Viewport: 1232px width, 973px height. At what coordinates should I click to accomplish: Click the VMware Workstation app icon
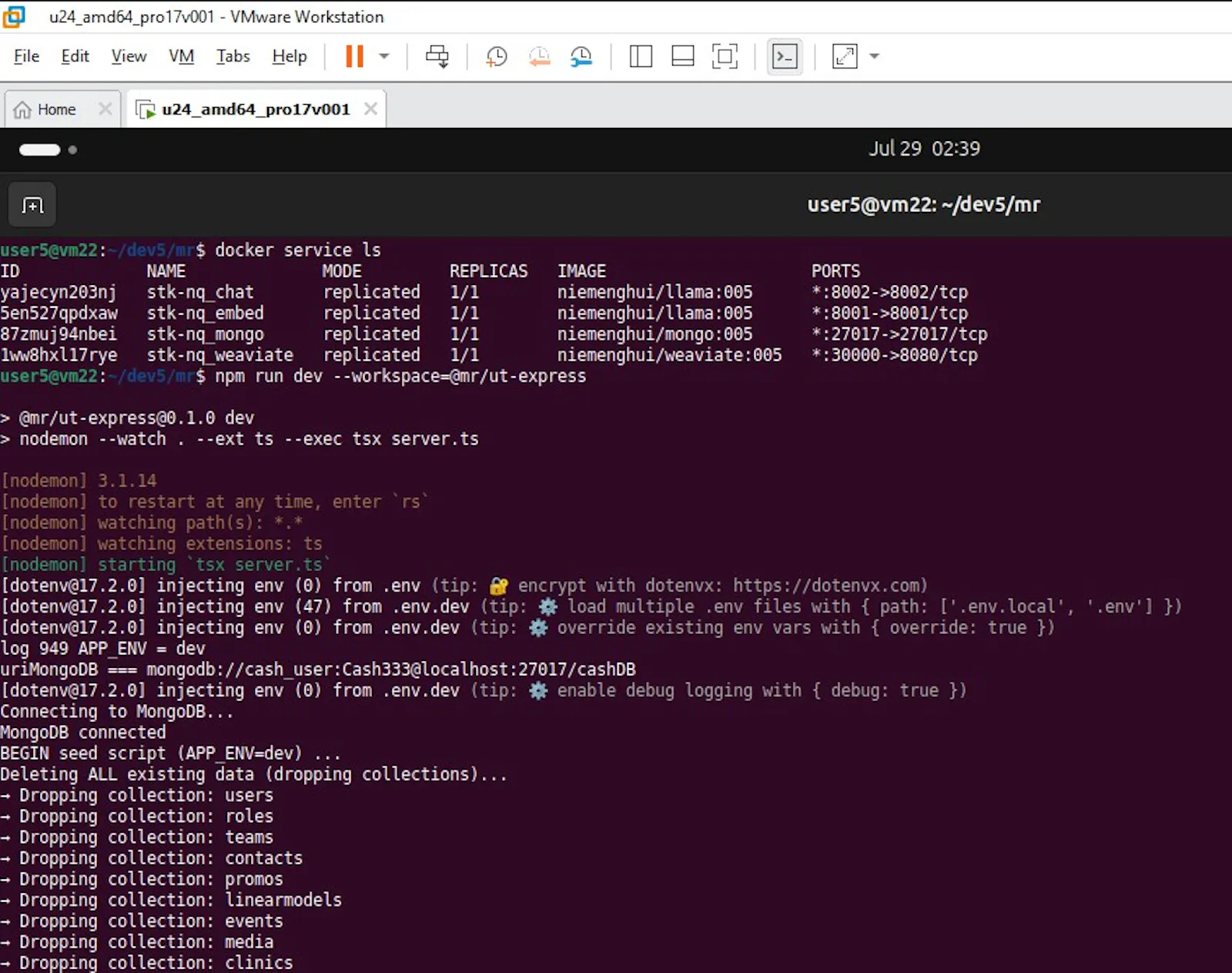pos(13,16)
